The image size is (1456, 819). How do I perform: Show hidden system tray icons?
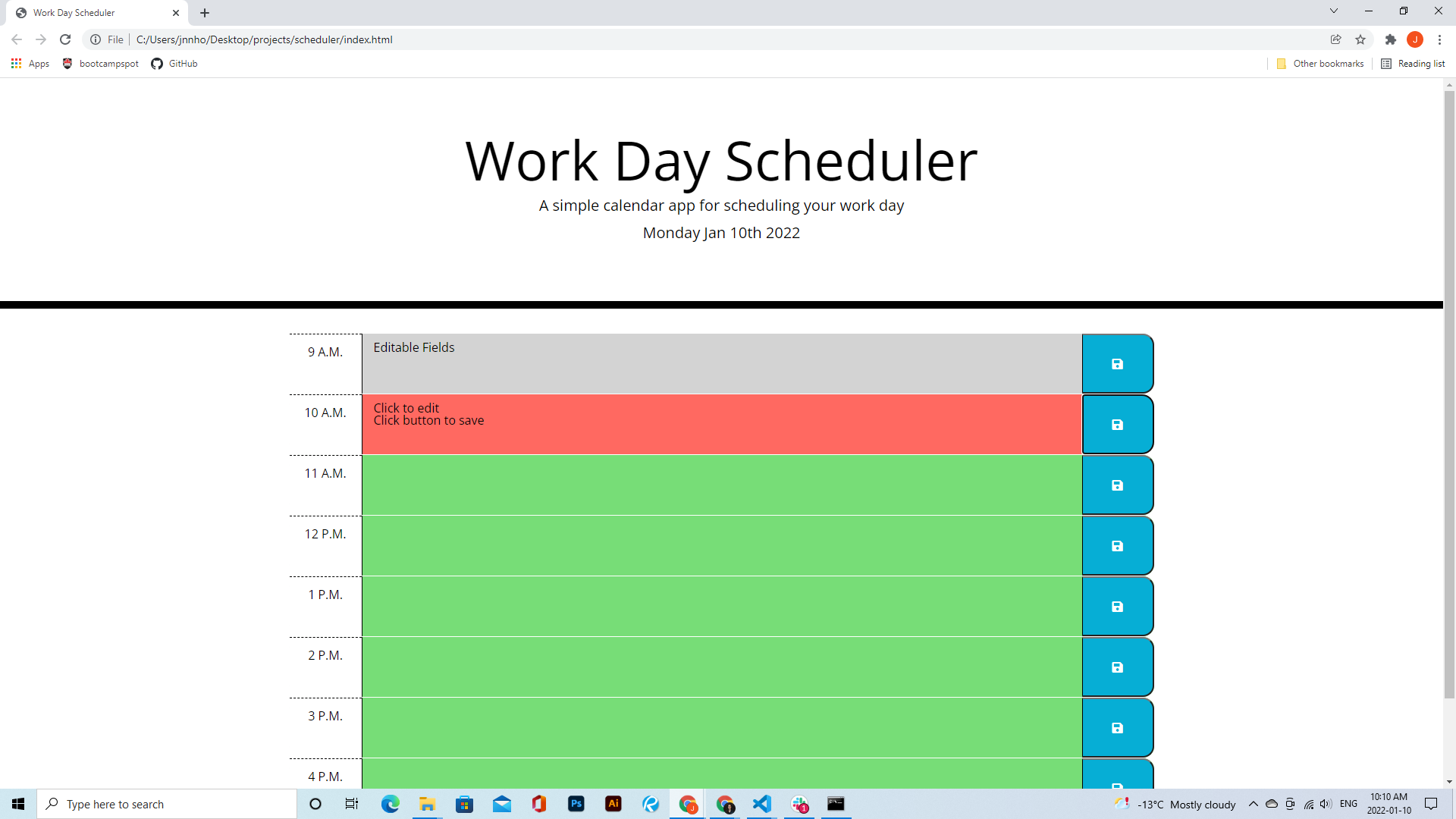tap(1254, 804)
